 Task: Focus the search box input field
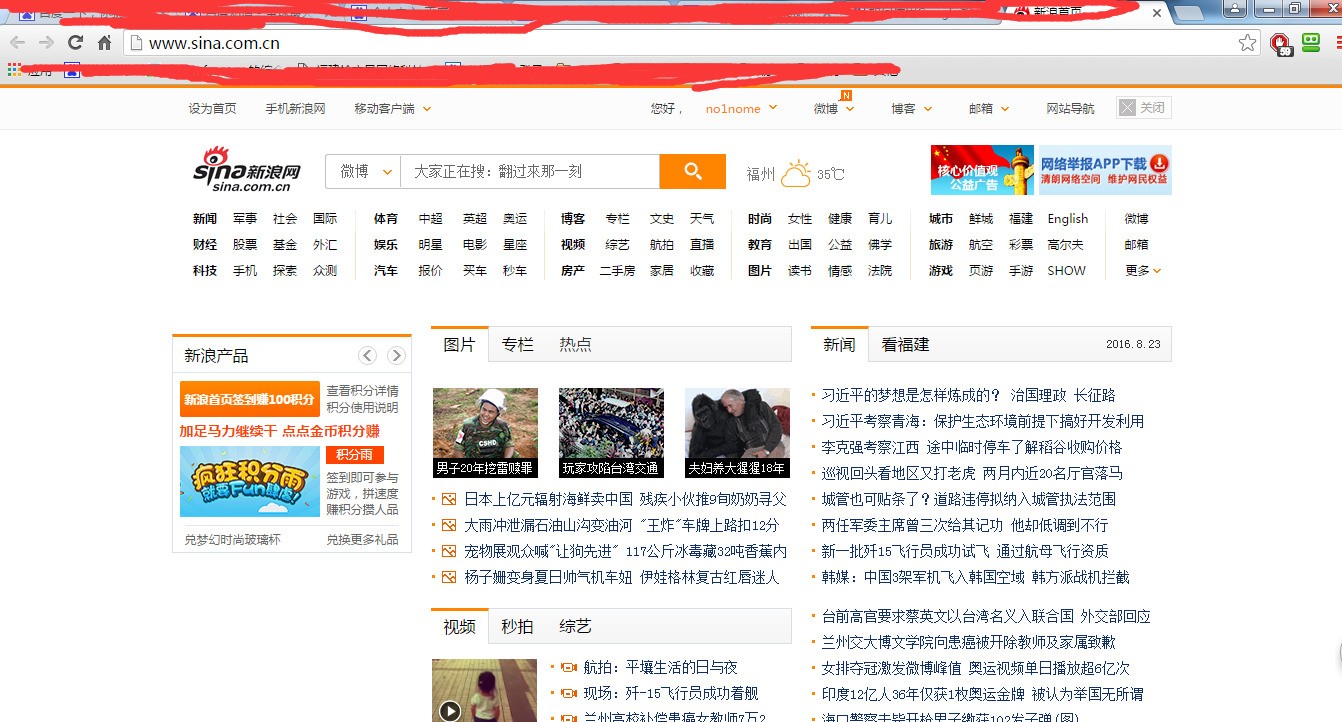coord(530,172)
